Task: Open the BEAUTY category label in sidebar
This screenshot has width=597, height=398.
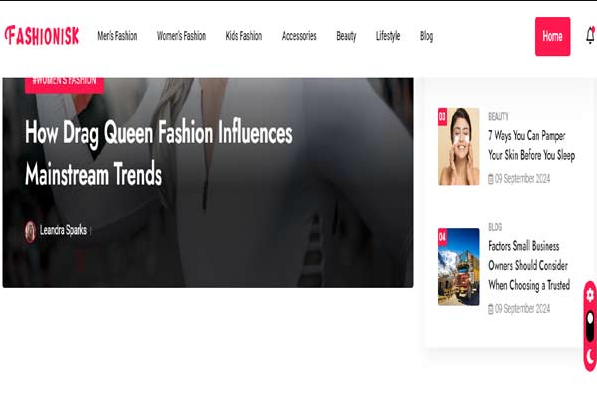Action: click(x=498, y=117)
